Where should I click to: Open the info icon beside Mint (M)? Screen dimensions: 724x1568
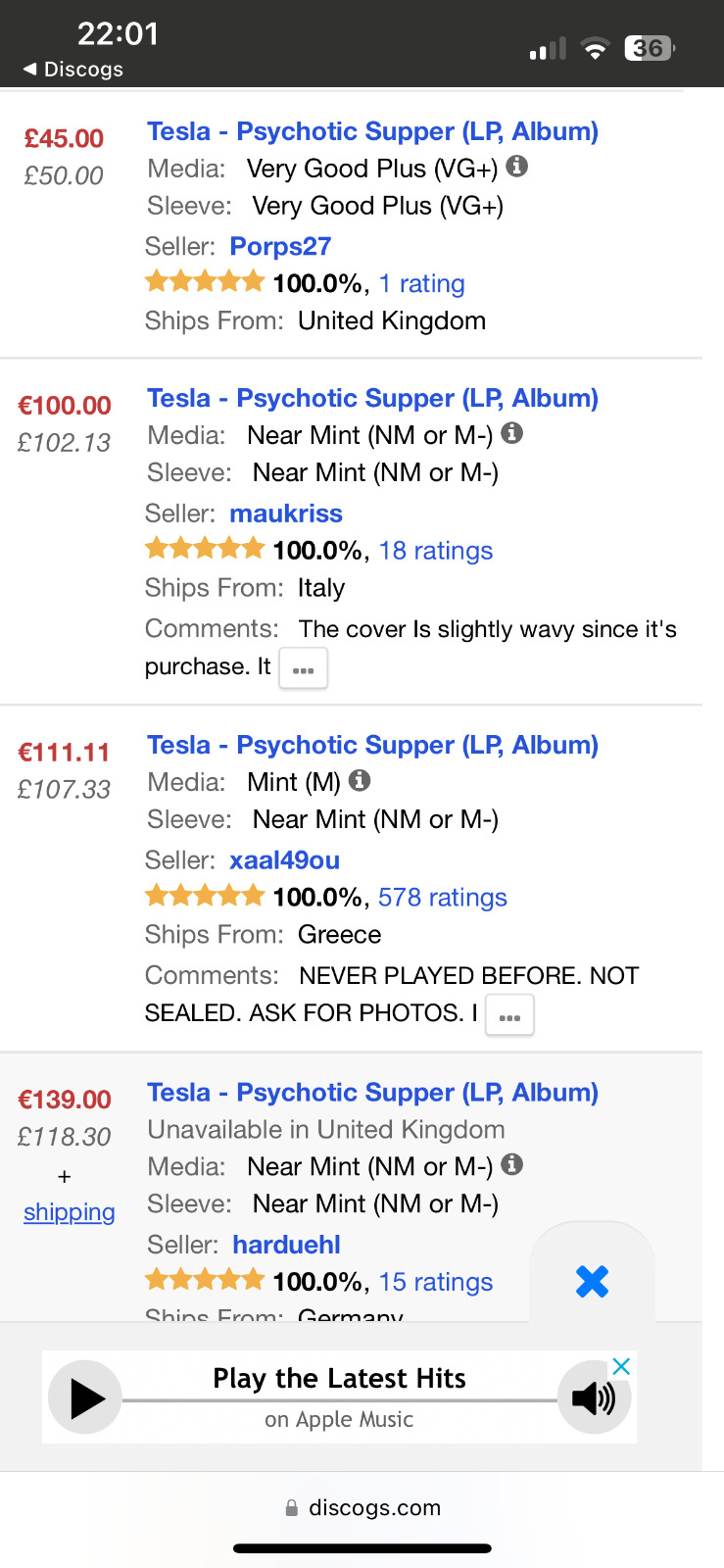pos(360,780)
